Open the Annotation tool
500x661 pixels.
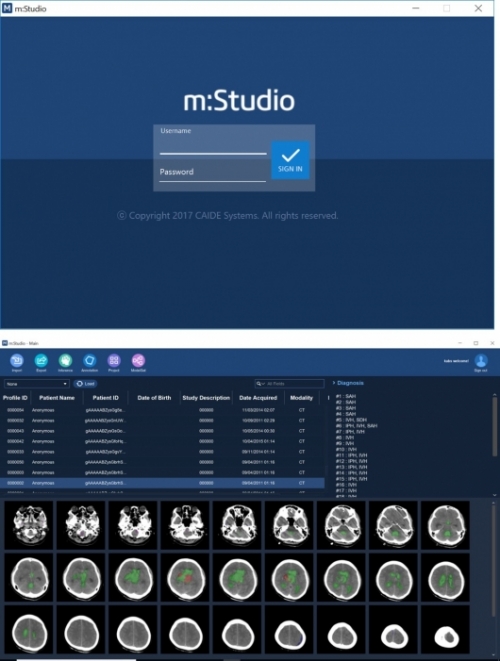tap(89, 360)
